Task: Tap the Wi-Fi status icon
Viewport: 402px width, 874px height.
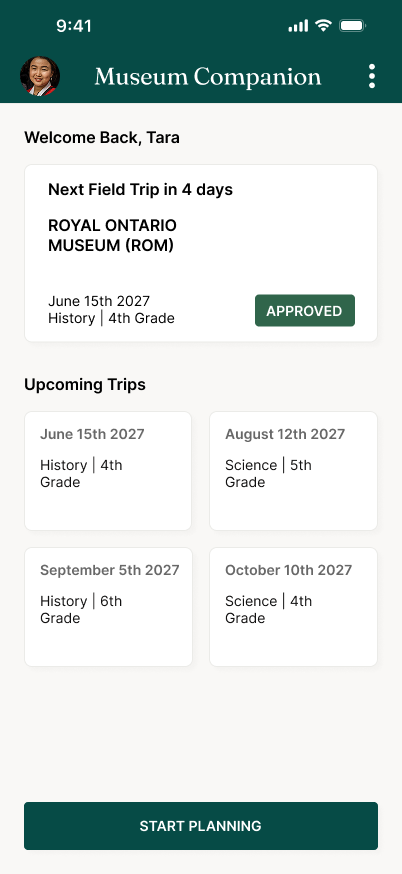Action: [x=323, y=25]
